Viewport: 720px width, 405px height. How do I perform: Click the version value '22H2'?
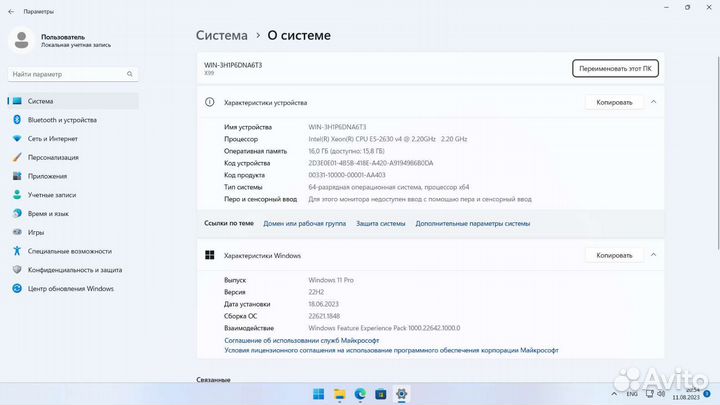[316, 292]
